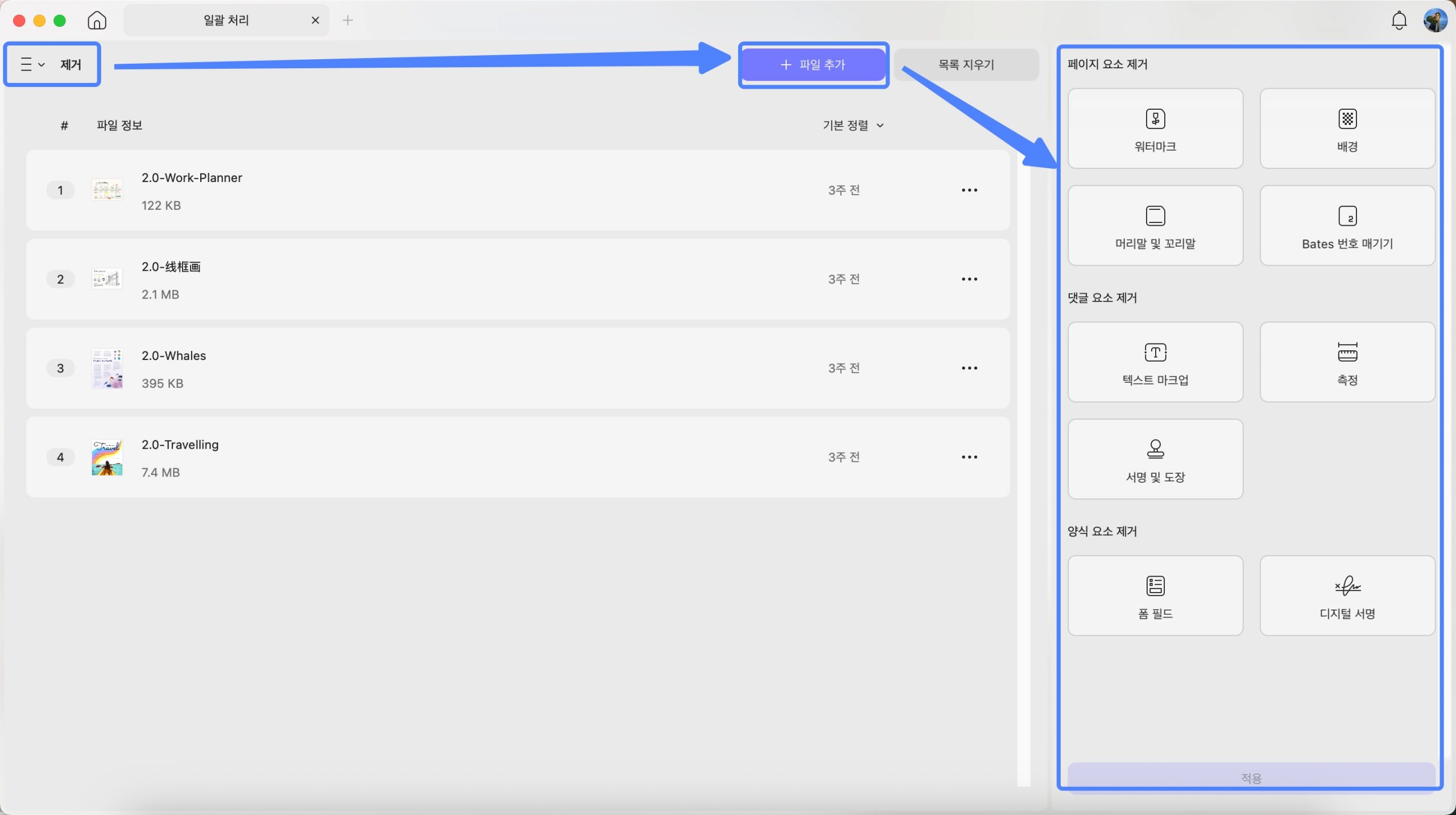Click the 2.0-线框画 file thumbnail

click(x=107, y=279)
